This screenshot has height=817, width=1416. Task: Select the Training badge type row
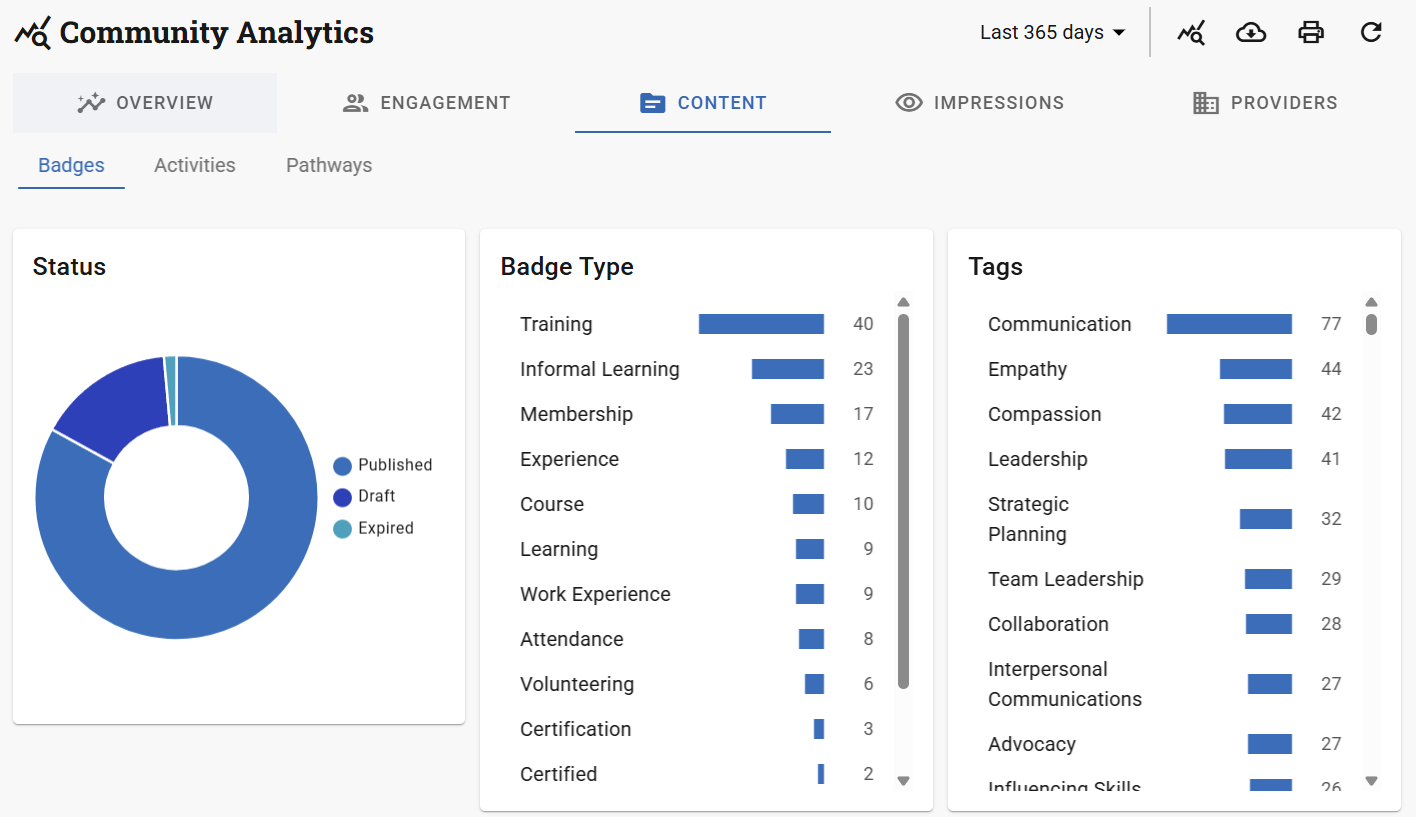[556, 324]
